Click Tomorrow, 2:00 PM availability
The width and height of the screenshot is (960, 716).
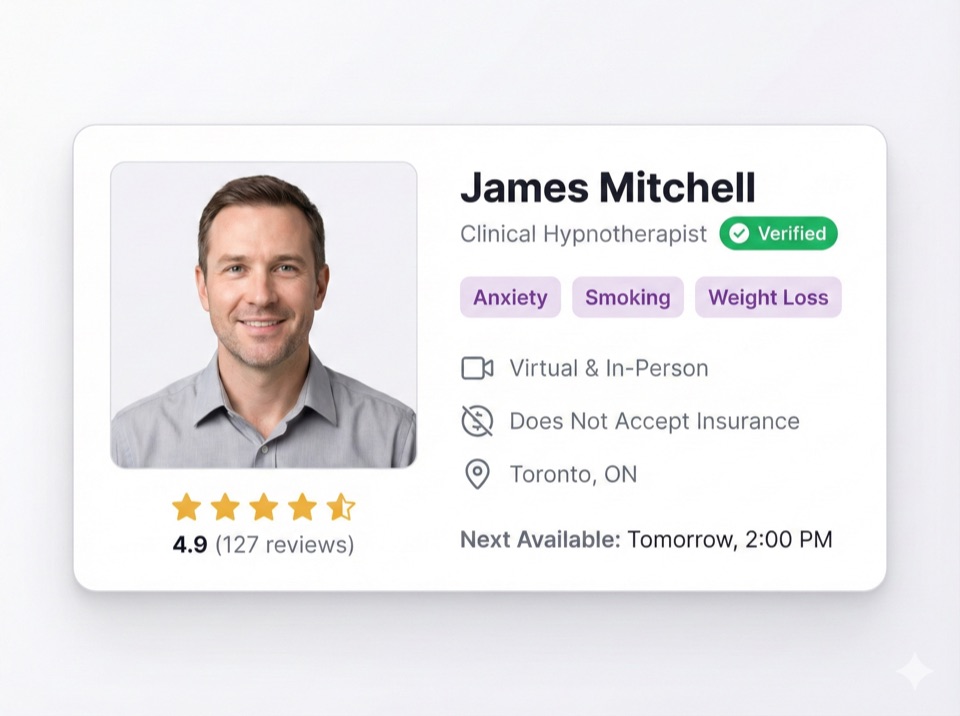tap(730, 540)
